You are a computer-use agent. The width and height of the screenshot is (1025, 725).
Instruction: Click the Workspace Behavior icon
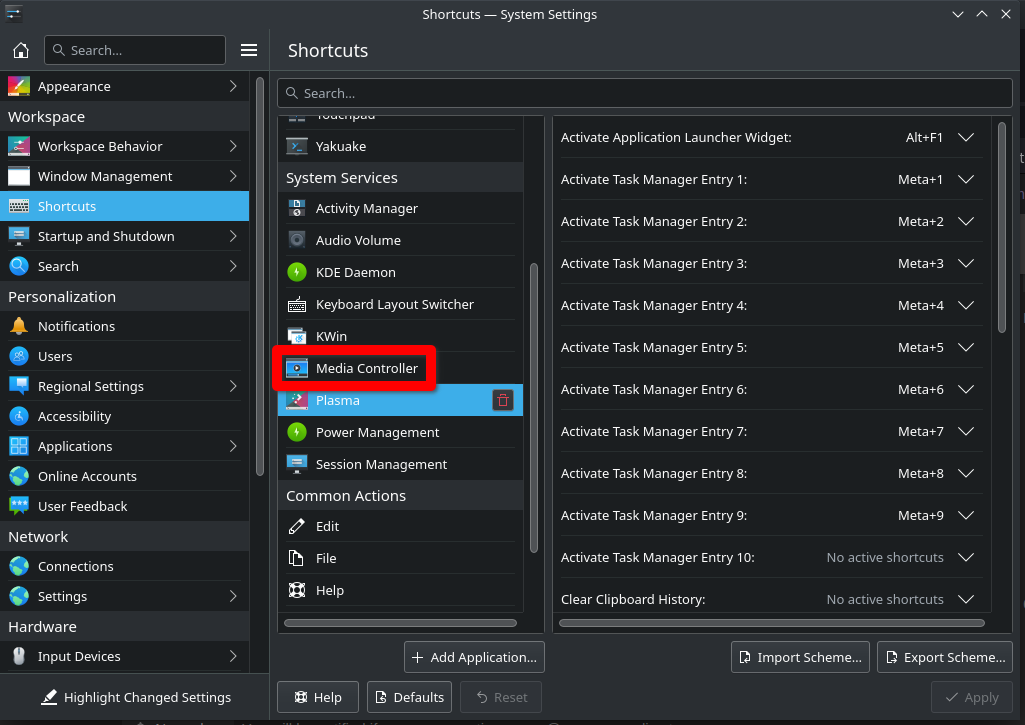tap(19, 146)
